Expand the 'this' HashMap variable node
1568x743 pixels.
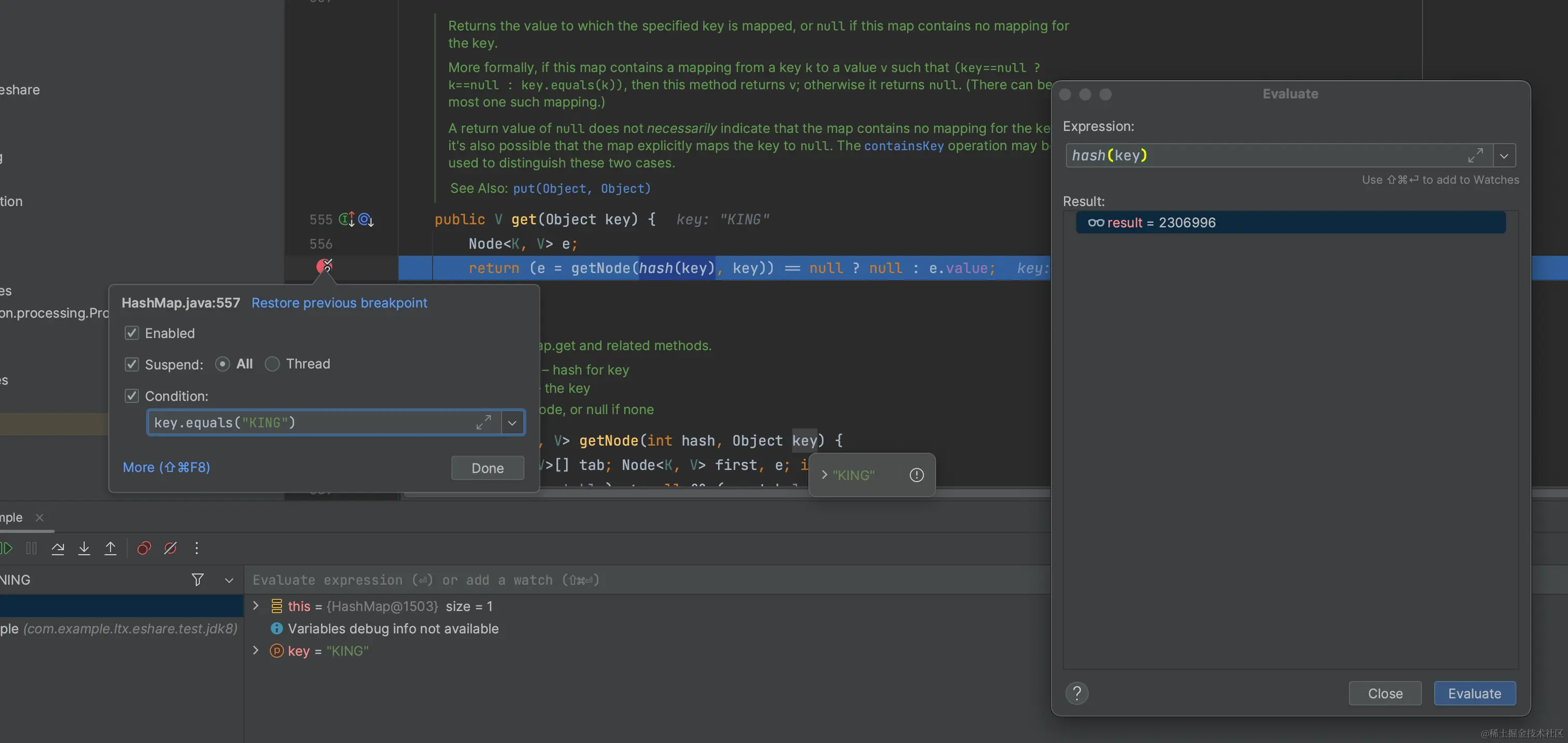click(x=256, y=606)
